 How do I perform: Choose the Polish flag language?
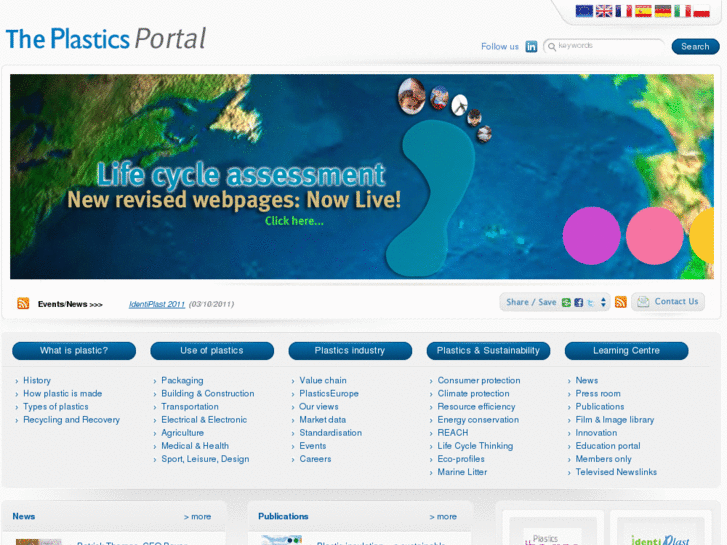[x=701, y=11]
